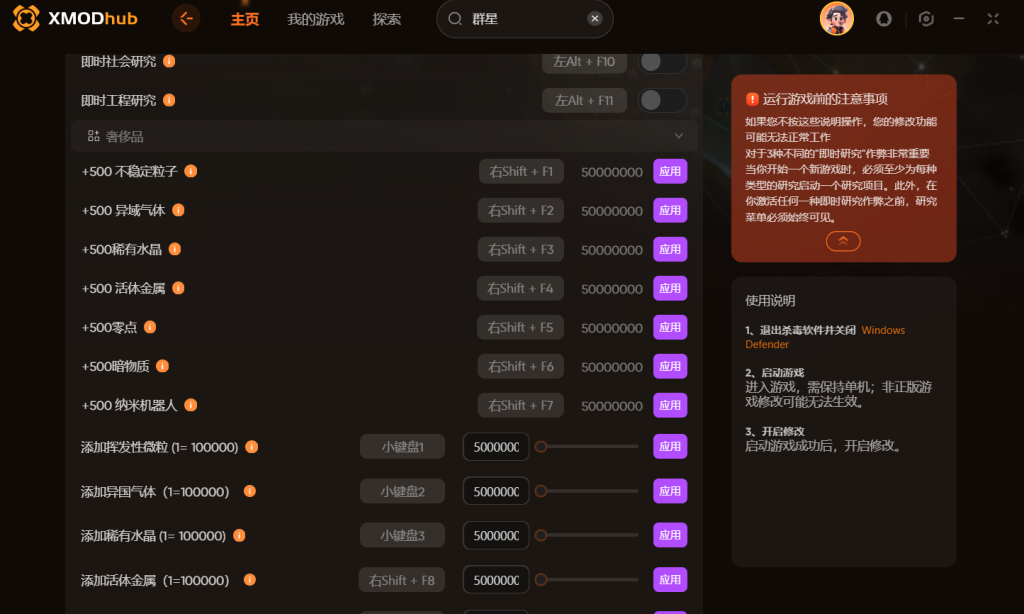Adjust the 添加稀有水晶 slider
The image size is (1024, 614).
click(586, 536)
